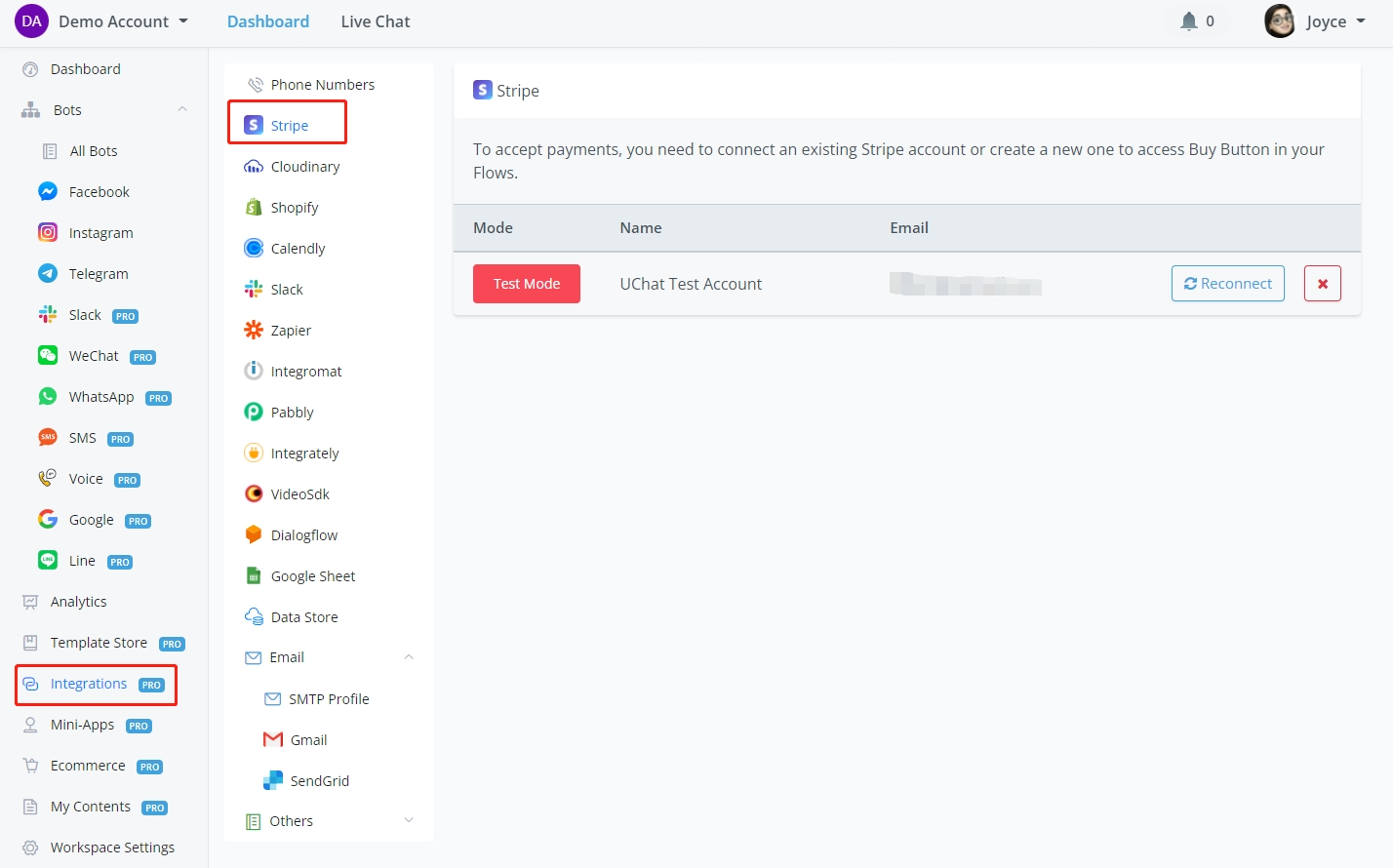Open the Google Sheet integration icon
1393x868 pixels.
point(254,576)
